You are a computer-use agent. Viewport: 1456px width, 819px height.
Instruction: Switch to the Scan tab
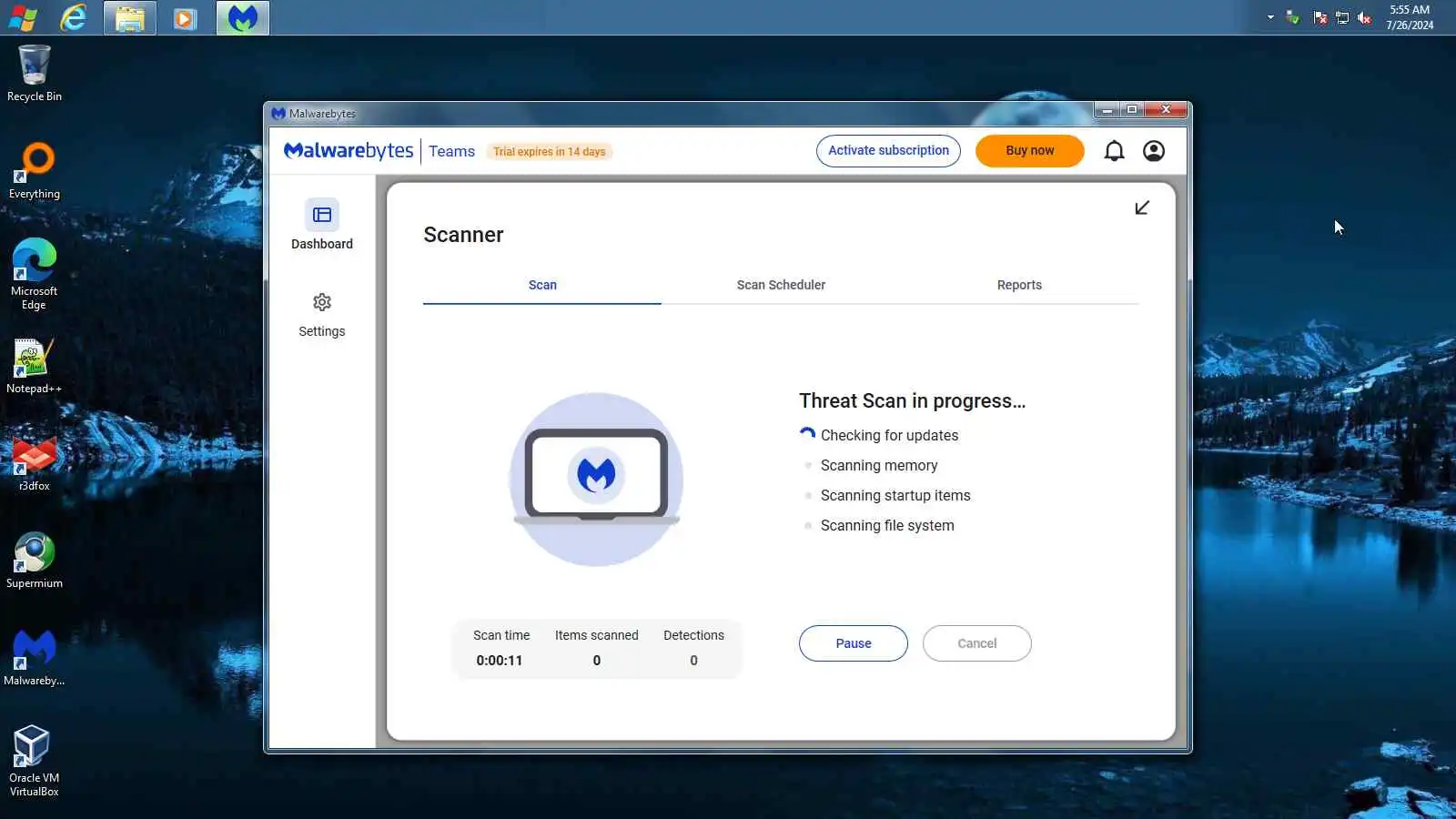(542, 285)
